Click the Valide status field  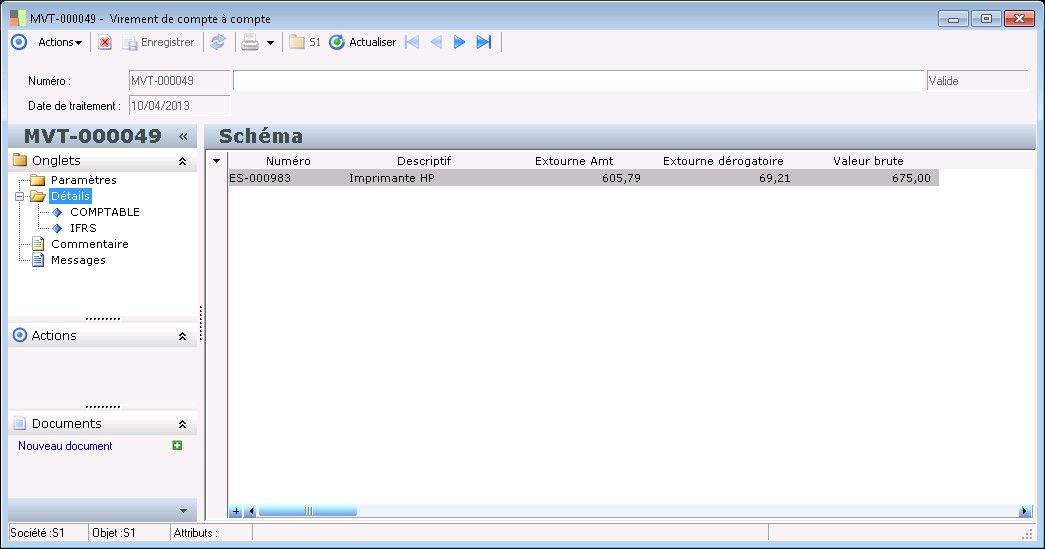(x=977, y=81)
